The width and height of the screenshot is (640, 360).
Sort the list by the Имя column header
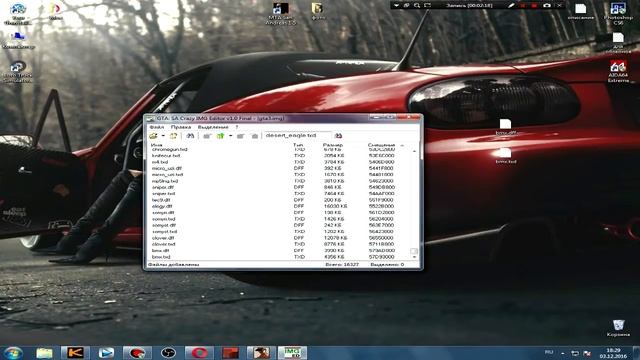point(156,145)
